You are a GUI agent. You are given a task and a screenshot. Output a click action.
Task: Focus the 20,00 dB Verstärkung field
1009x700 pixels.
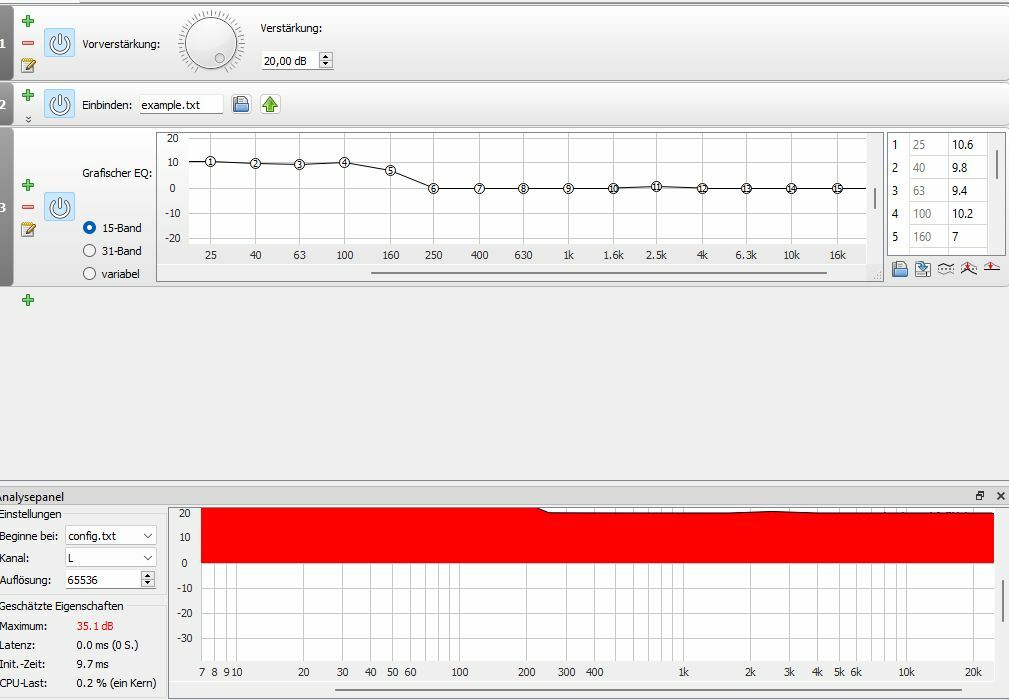click(x=290, y=60)
